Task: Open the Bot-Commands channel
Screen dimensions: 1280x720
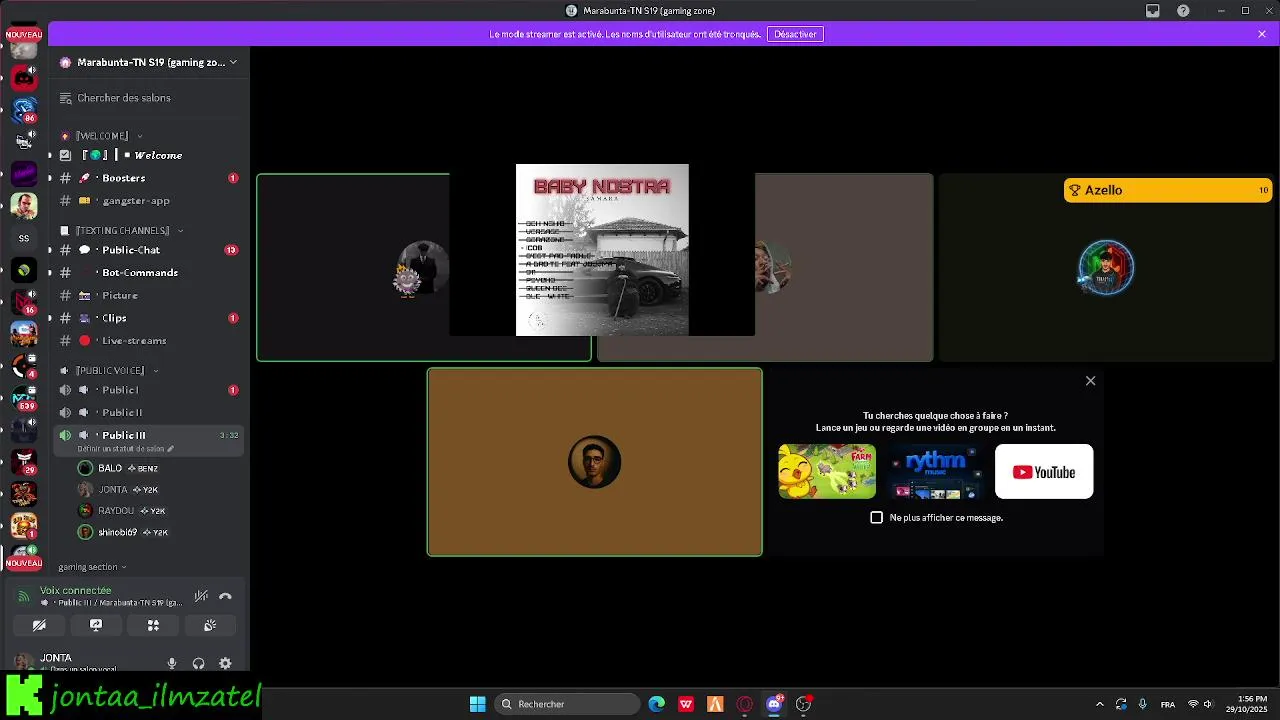Action: coord(148,273)
